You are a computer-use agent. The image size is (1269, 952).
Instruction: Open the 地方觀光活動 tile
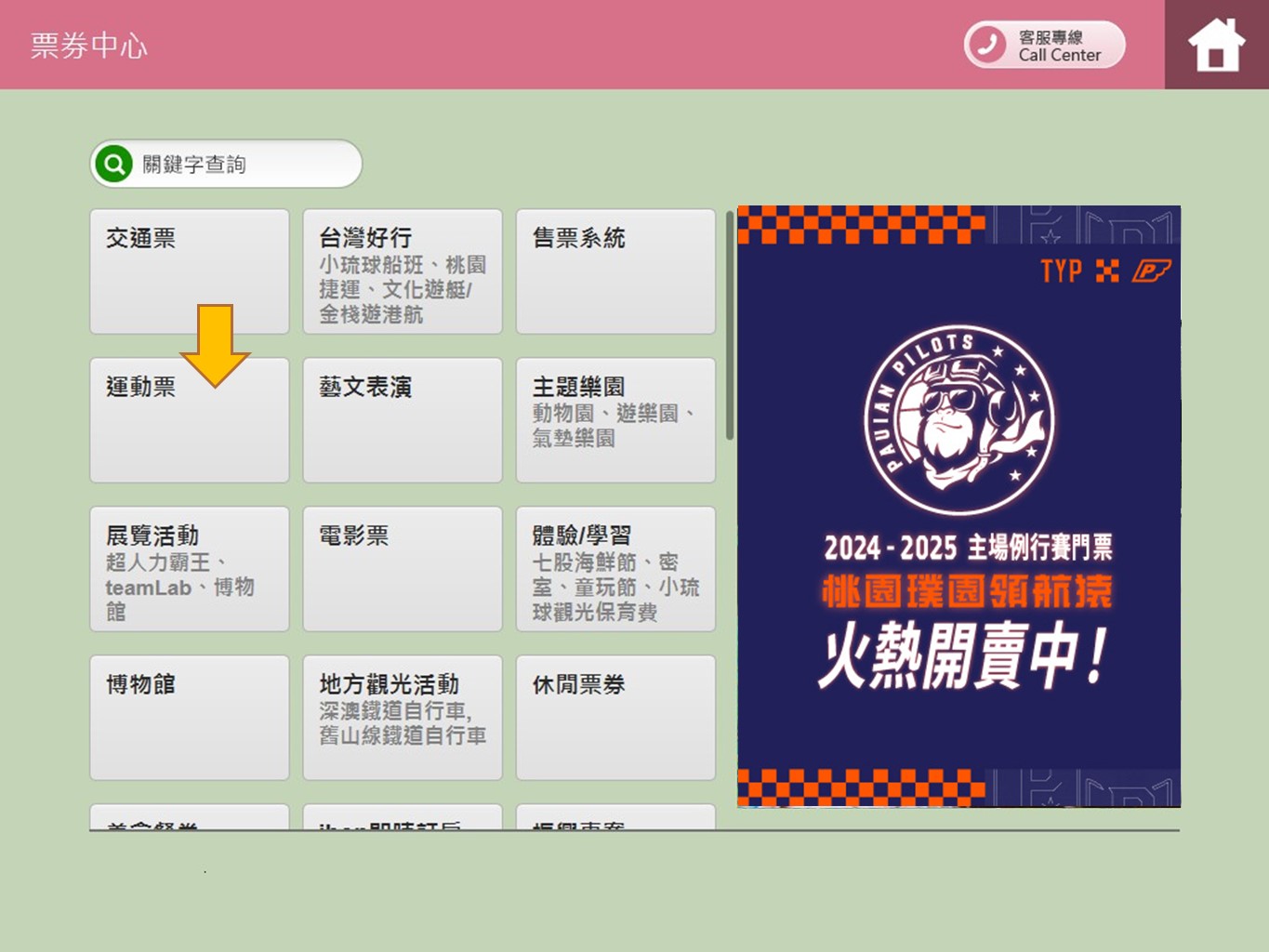point(403,718)
